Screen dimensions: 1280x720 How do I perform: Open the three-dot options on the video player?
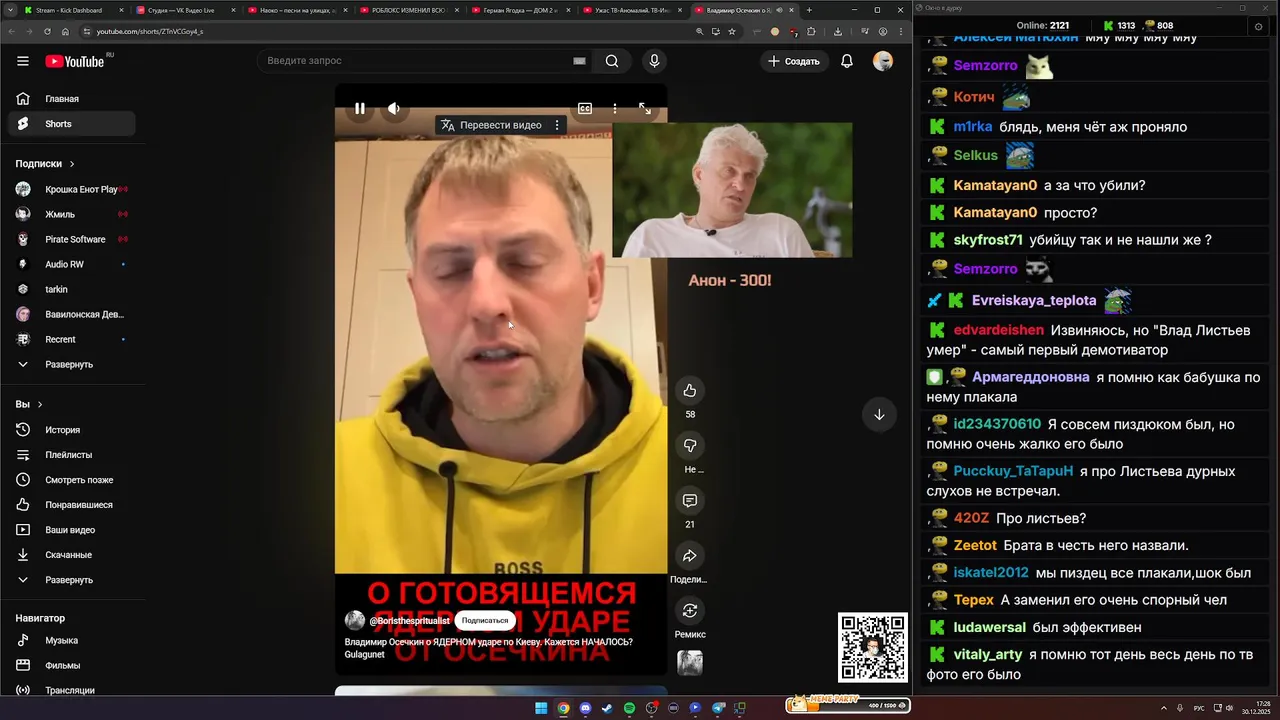[615, 108]
